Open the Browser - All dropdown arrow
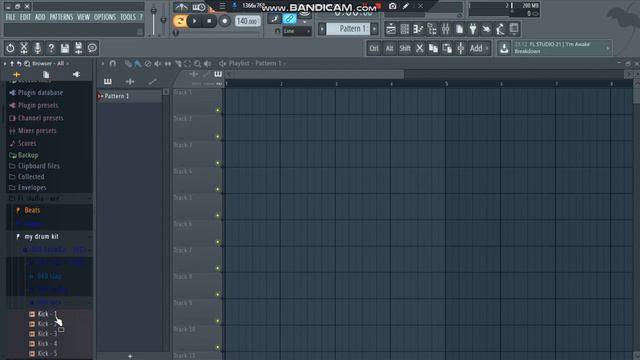The image size is (640, 360). 67,64
